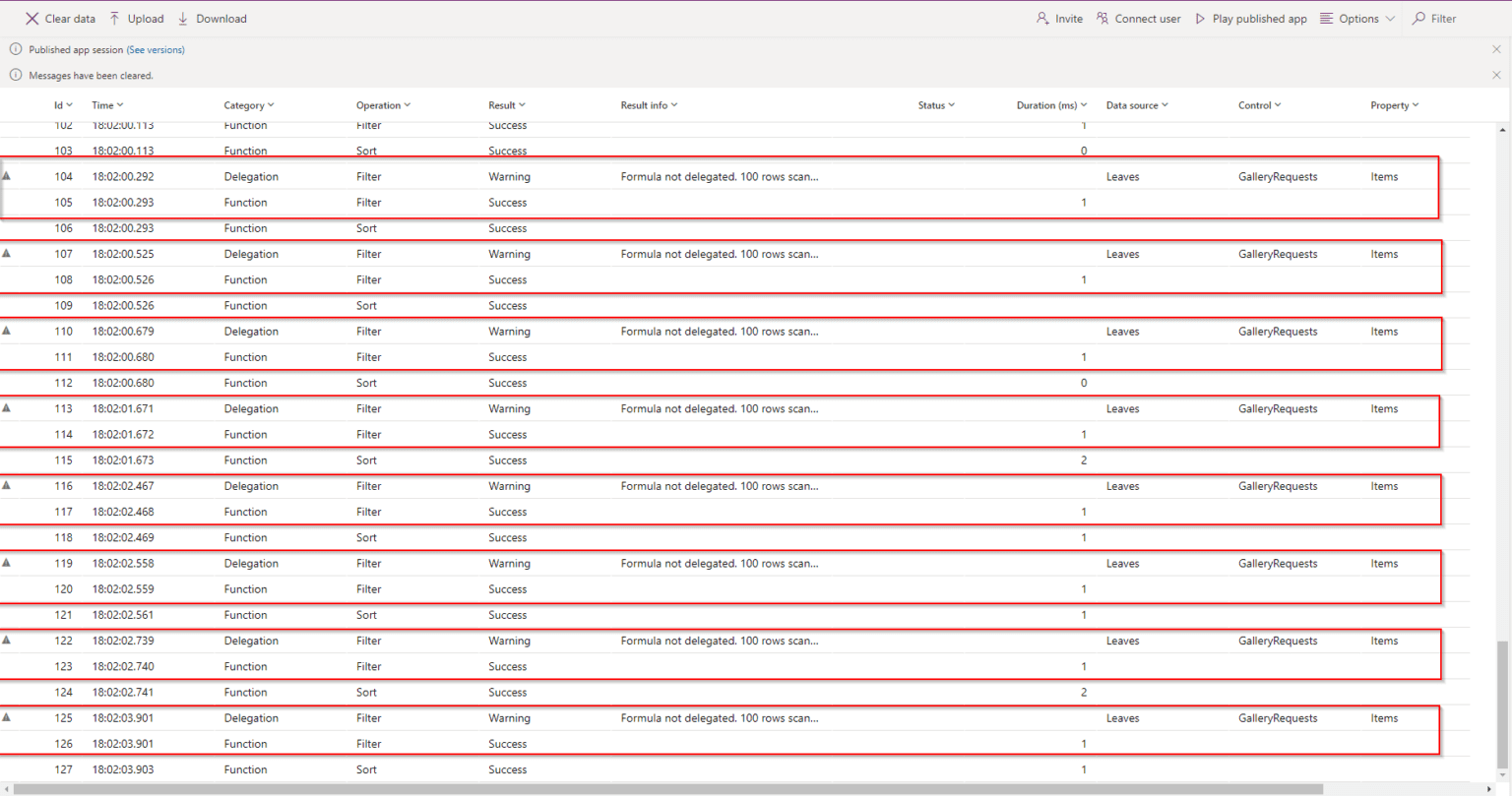1512x796 pixels.
Task: Click the Connect user icon
Action: (x=1102, y=18)
